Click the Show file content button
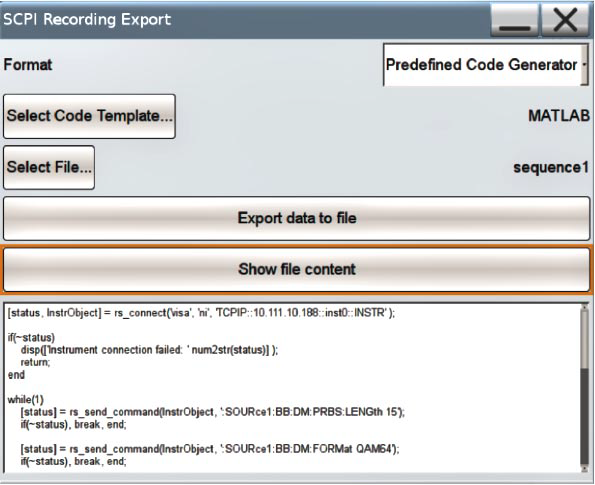595x485 pixels. 297,269
